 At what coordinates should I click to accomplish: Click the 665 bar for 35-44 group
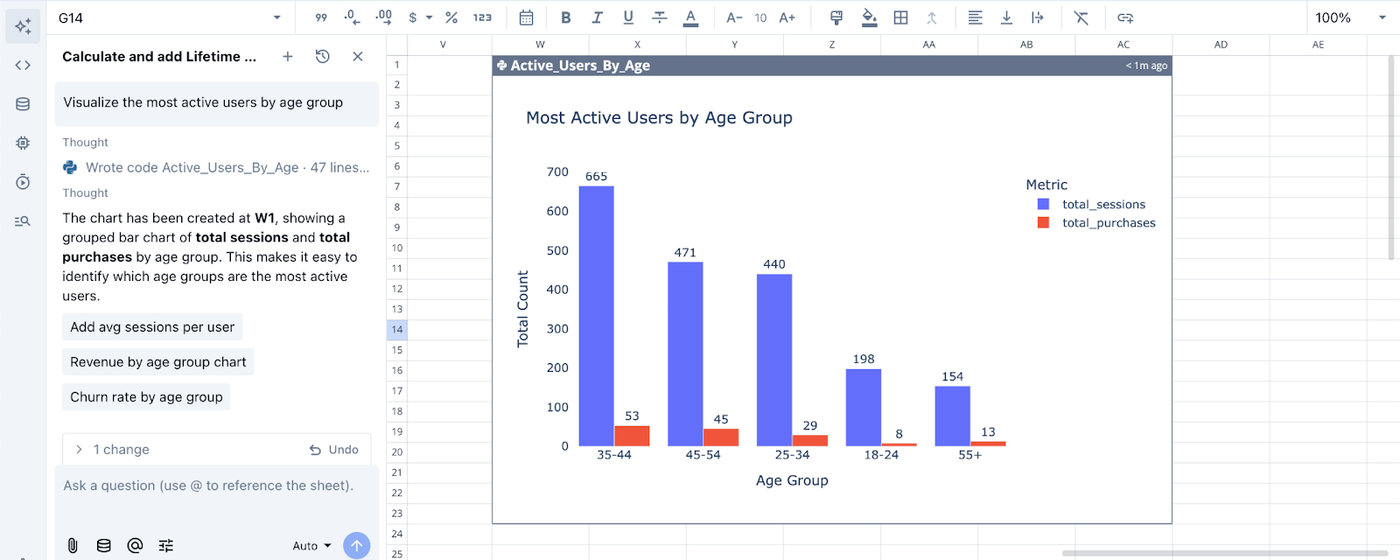pos(596,316)
